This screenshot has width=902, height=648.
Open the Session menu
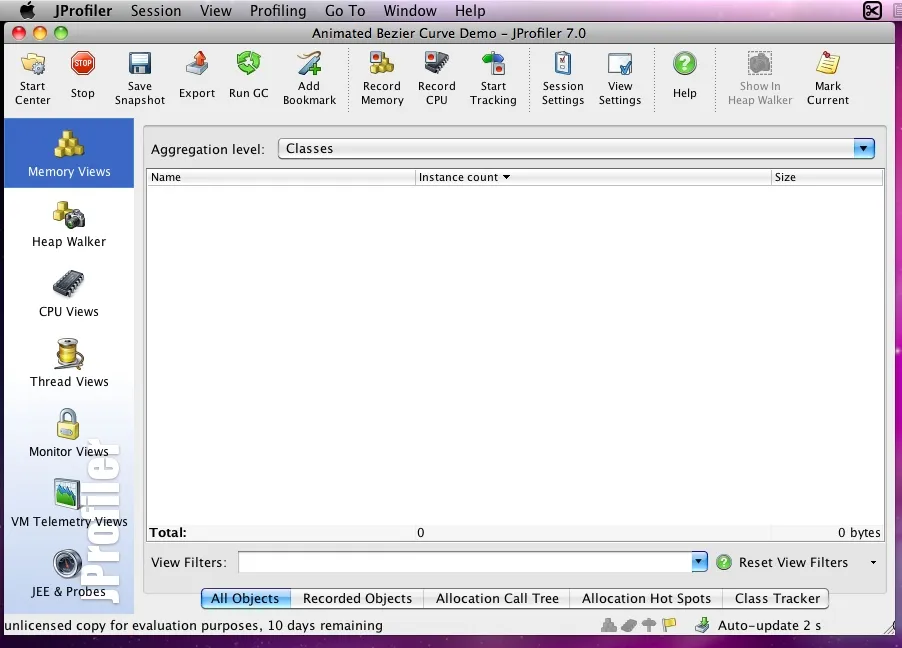point(156,10)
